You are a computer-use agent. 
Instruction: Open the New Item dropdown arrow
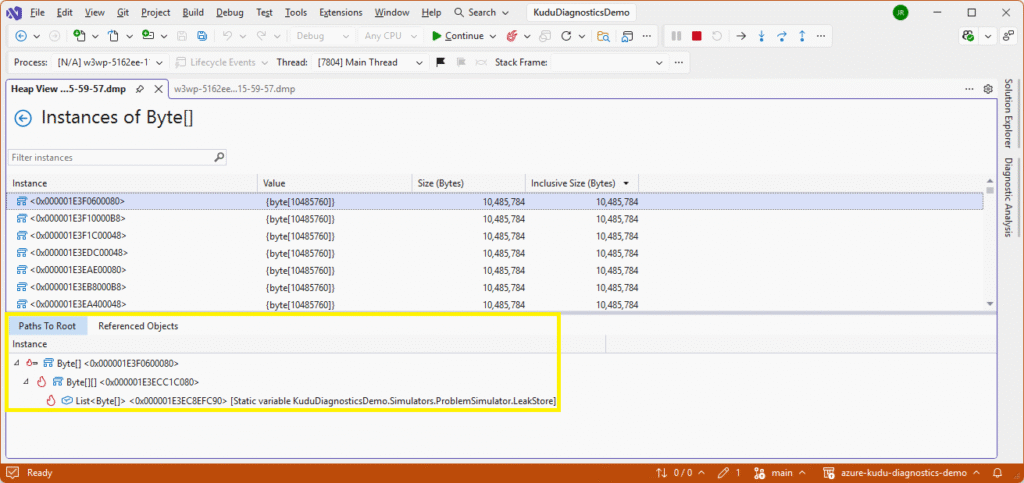coord(95,36)
